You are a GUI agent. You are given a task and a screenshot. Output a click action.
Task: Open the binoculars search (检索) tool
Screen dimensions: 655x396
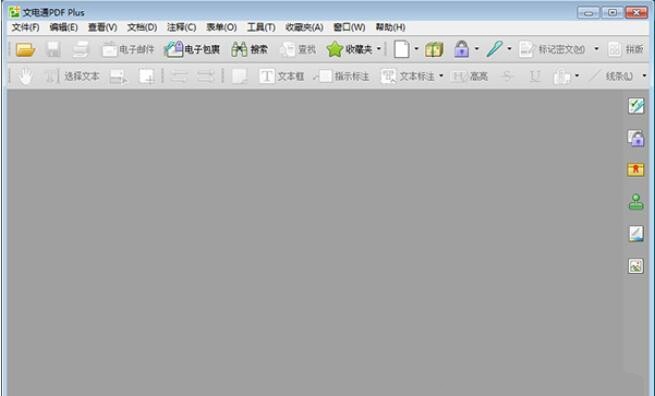[x=249, y=49]
